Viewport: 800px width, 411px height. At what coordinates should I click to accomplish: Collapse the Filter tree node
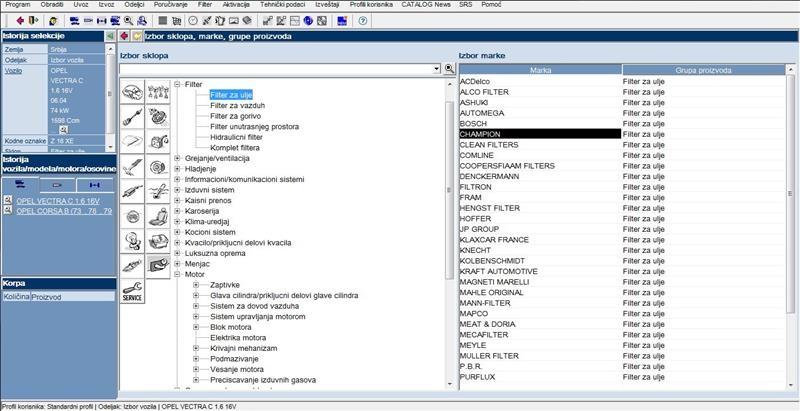point(178,85)
